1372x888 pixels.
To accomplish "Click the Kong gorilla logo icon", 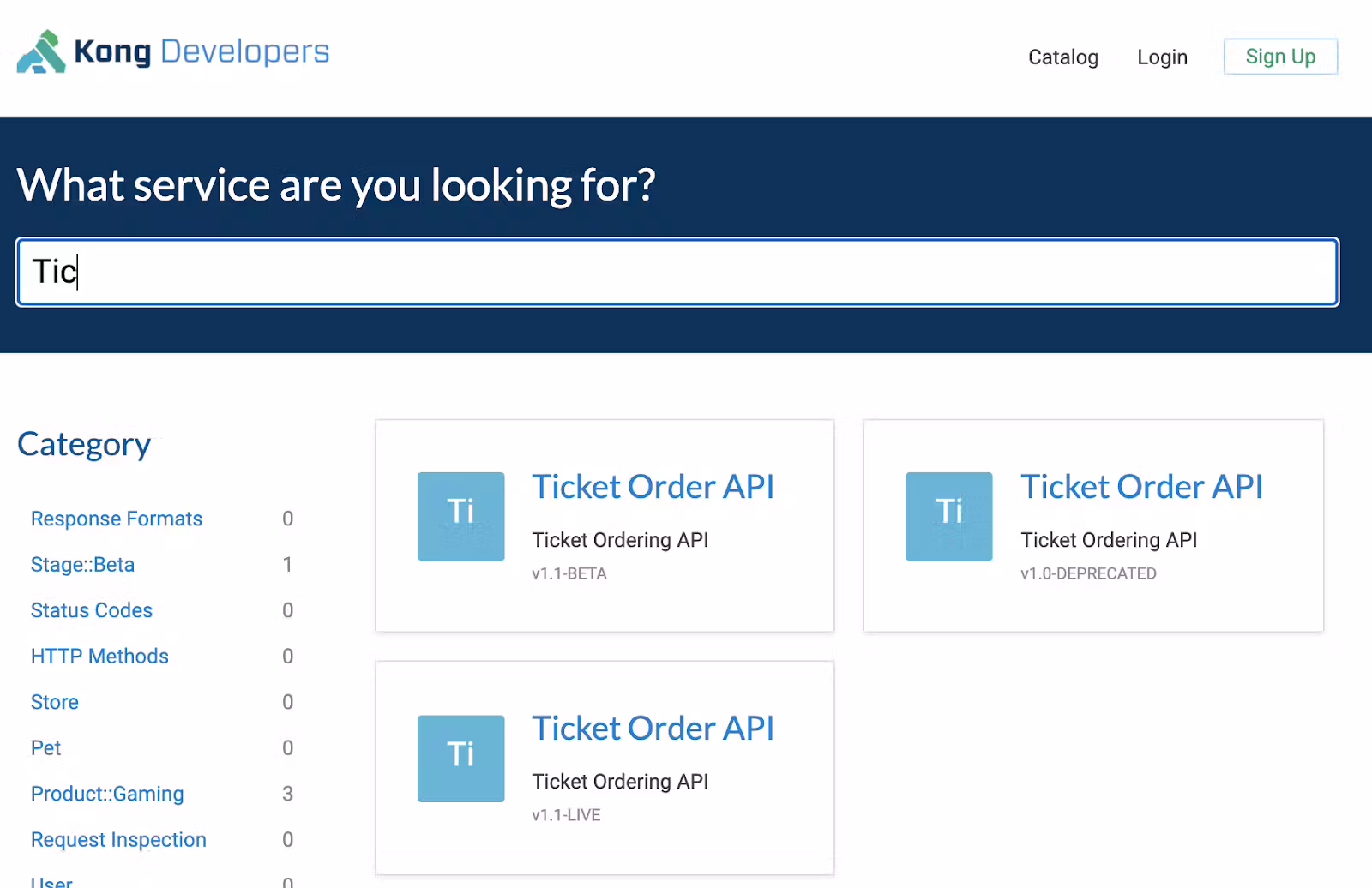I will pos(41,52).
